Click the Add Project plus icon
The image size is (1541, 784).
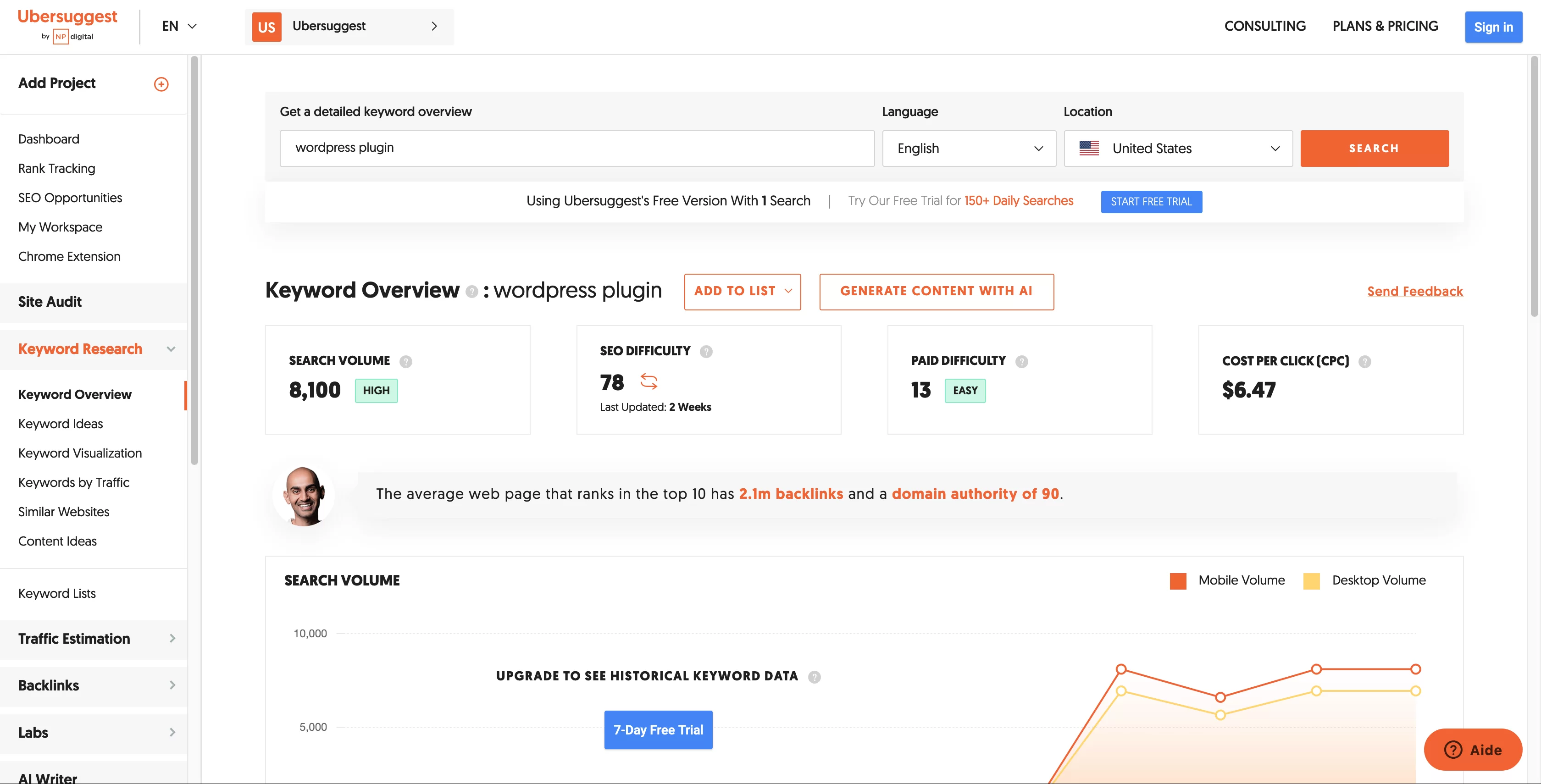[x=161, y=83]
